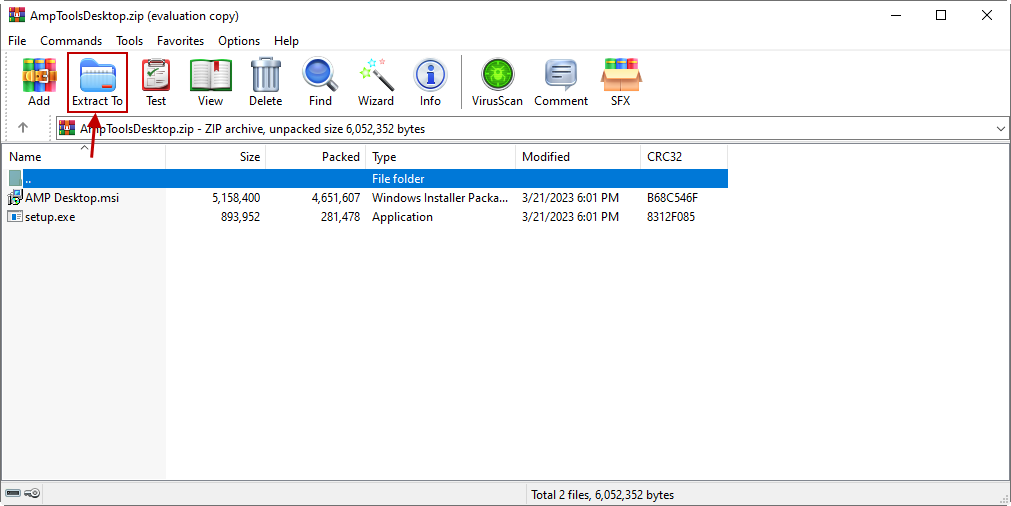This screenshot has width=1011, height=506.
Task: Start VirusScan on the archive
Action: [497, 82]
